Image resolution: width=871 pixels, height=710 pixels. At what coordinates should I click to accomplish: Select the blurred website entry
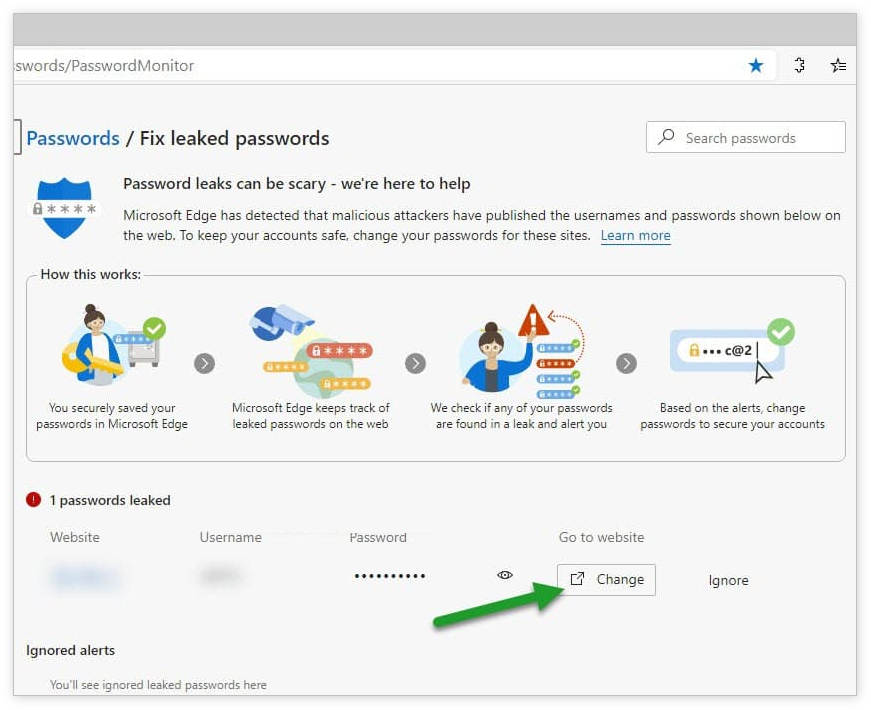85,577
